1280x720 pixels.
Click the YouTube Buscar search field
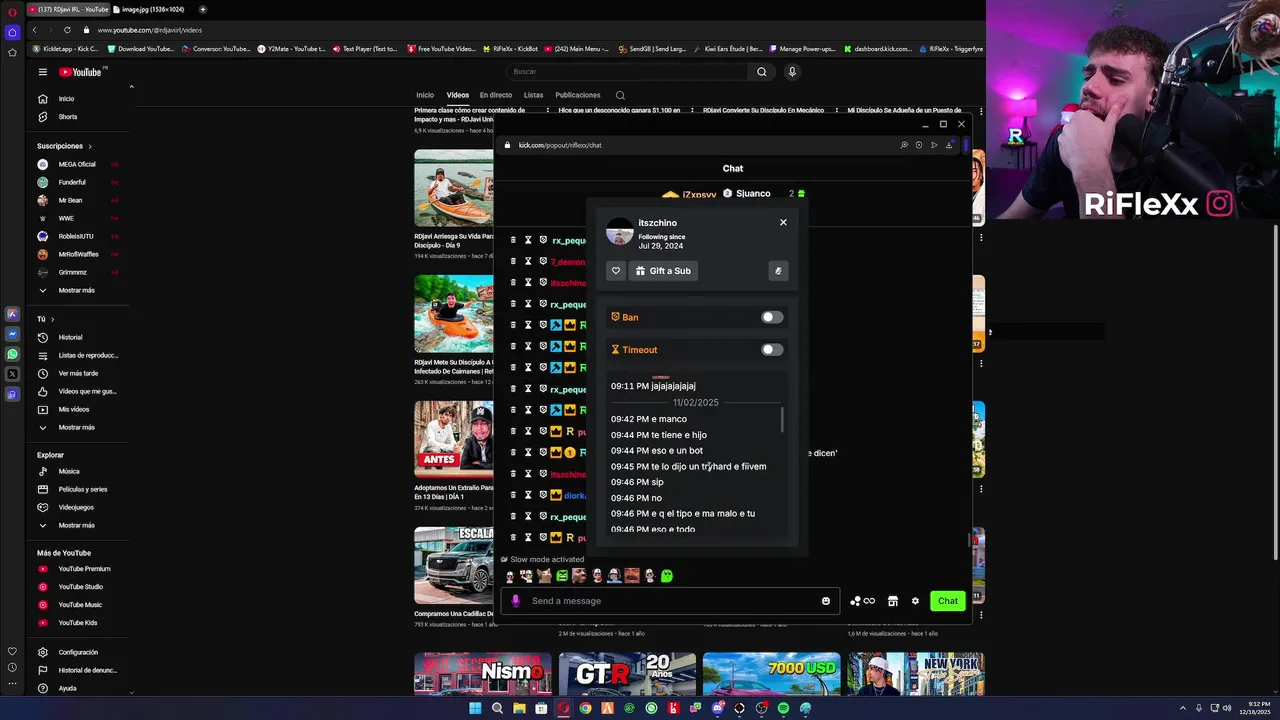[626, 72]
